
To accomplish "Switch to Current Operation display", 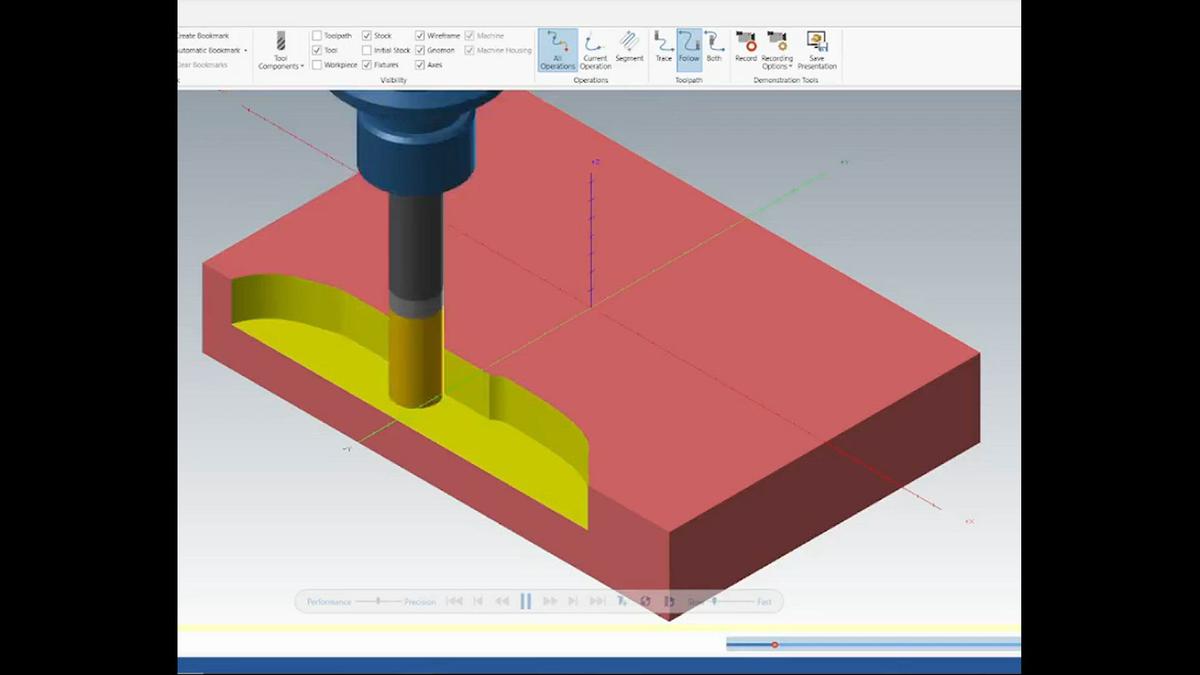I will point(595,49).
